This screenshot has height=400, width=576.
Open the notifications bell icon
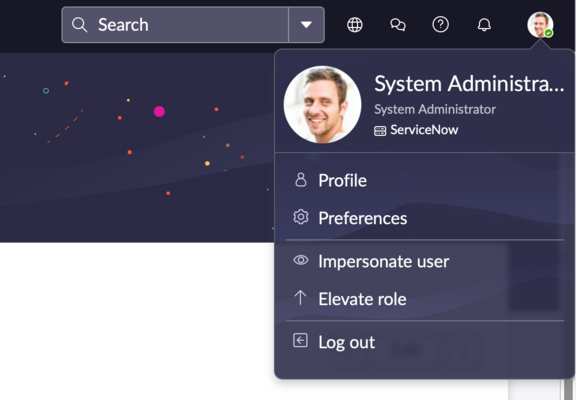pyautogui.click(x=484, y=25)
